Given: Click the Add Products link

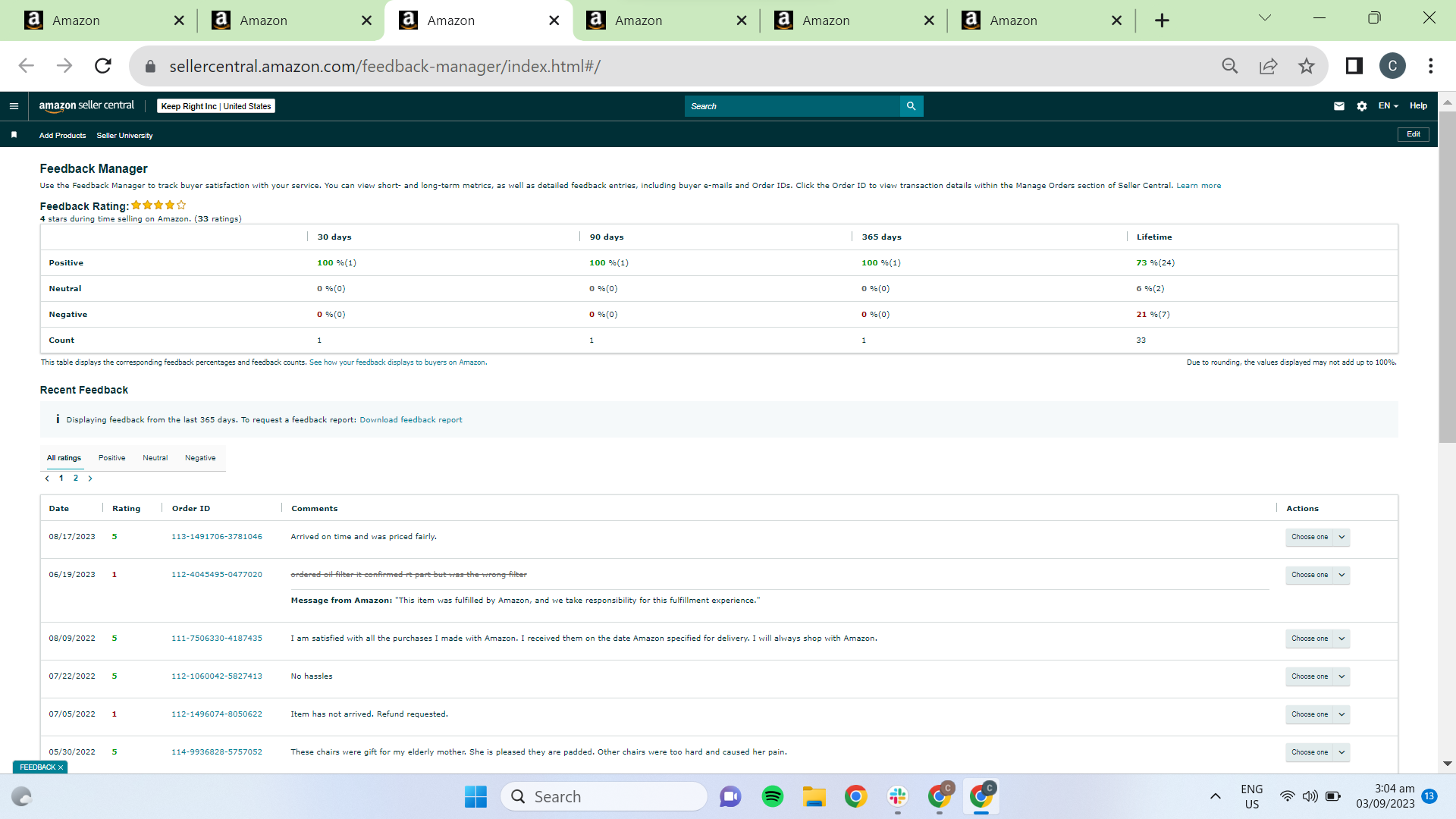Looking at the screenshot, I should tap(63, 136).
